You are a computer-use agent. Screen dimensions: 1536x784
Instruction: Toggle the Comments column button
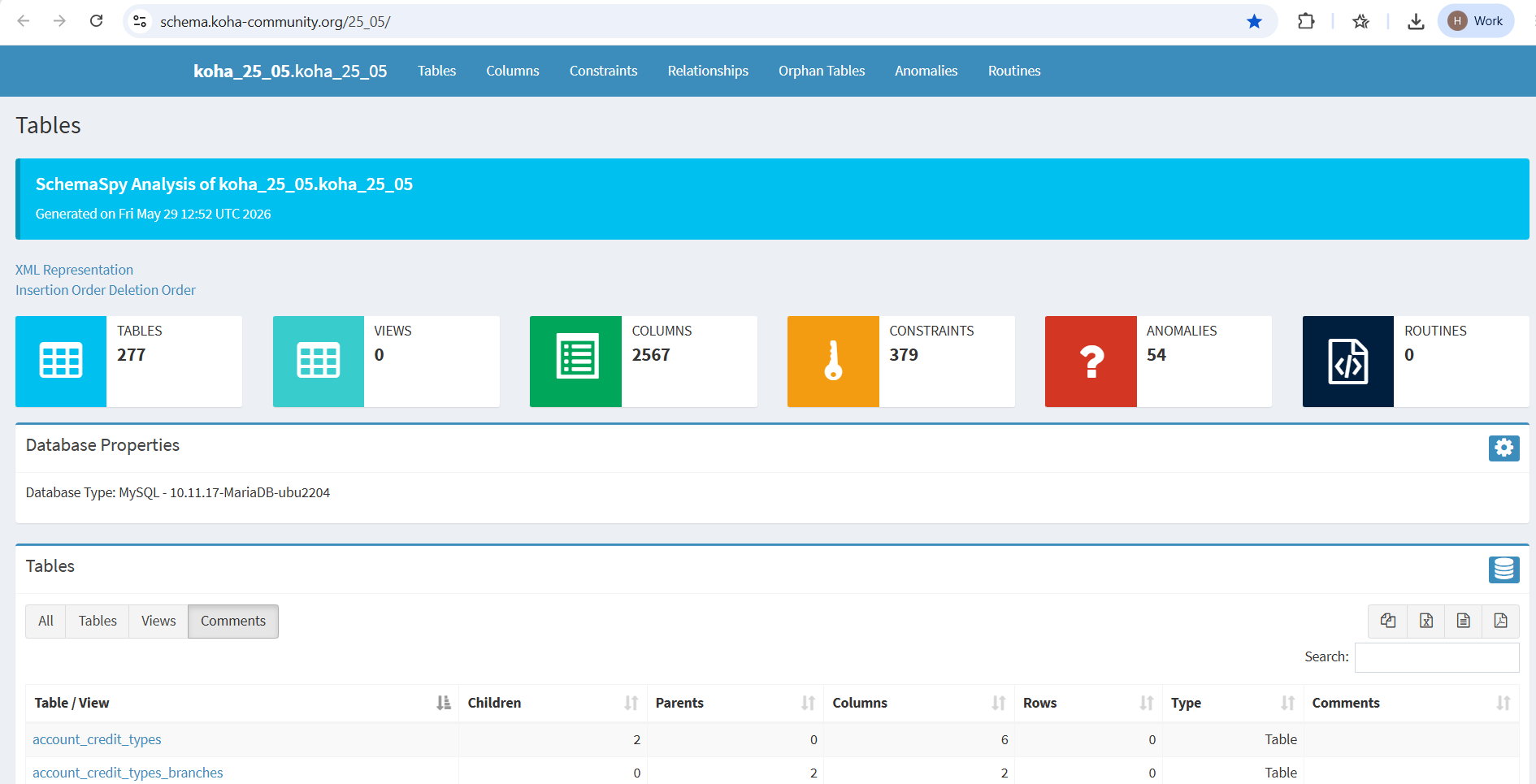point(233,622)
